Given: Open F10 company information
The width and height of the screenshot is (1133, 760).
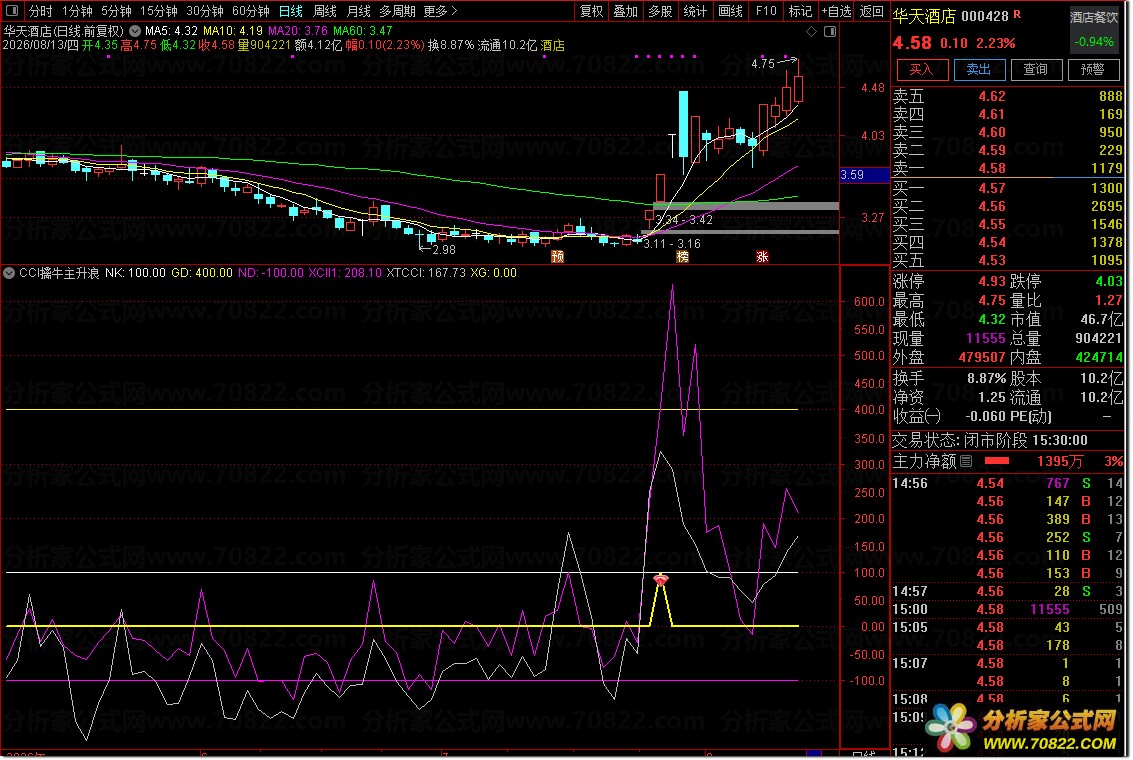Looking at the screenshot, I should pos(766,11).
